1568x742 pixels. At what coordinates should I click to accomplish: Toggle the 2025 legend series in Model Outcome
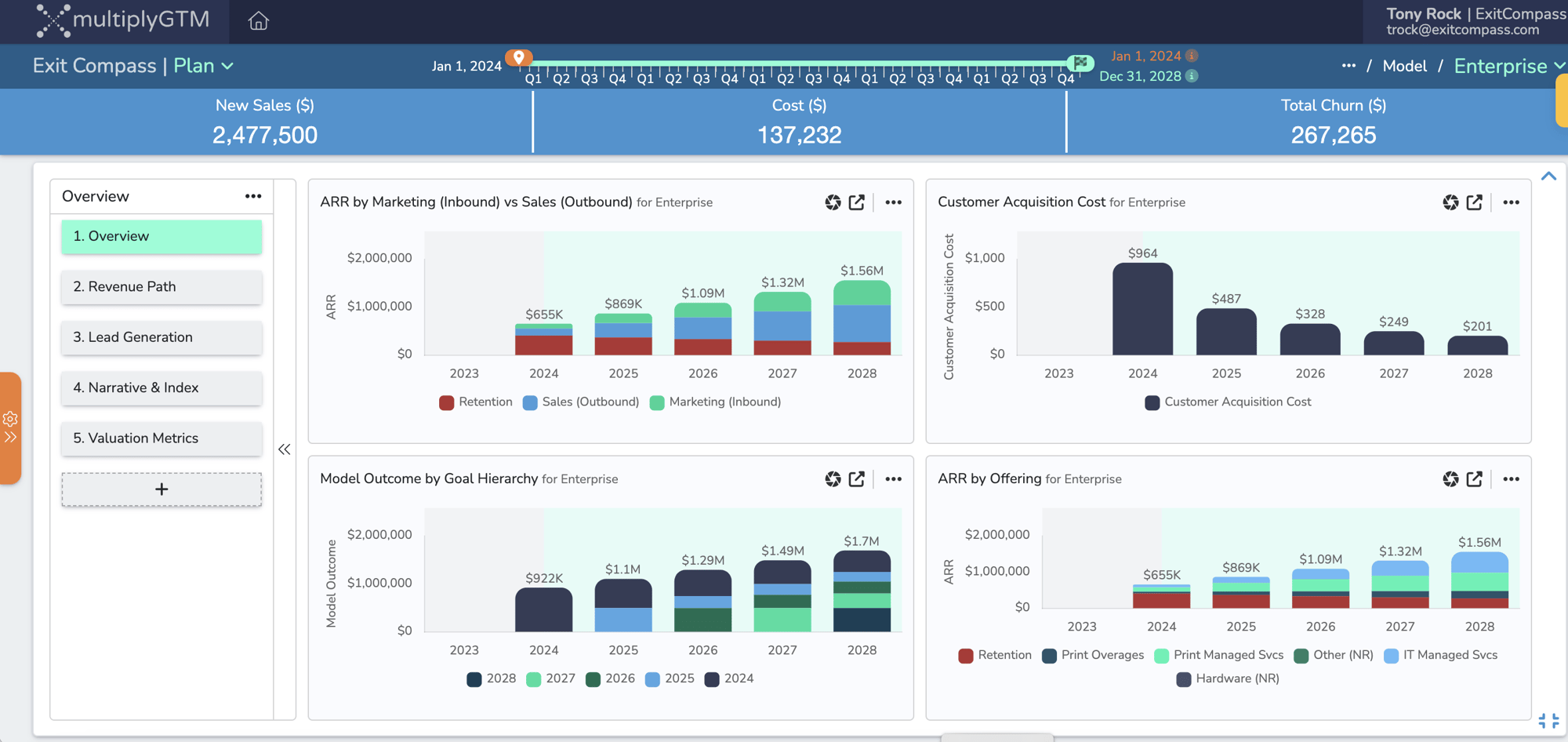(670, 678)
